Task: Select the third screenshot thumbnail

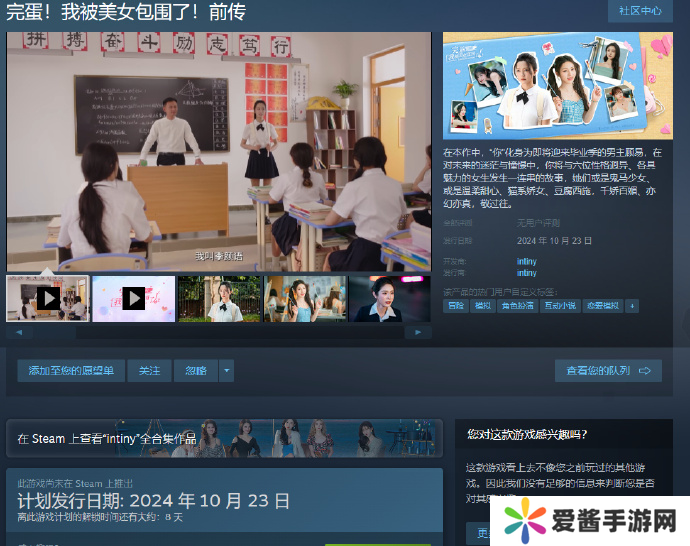Action: (219, 298)
